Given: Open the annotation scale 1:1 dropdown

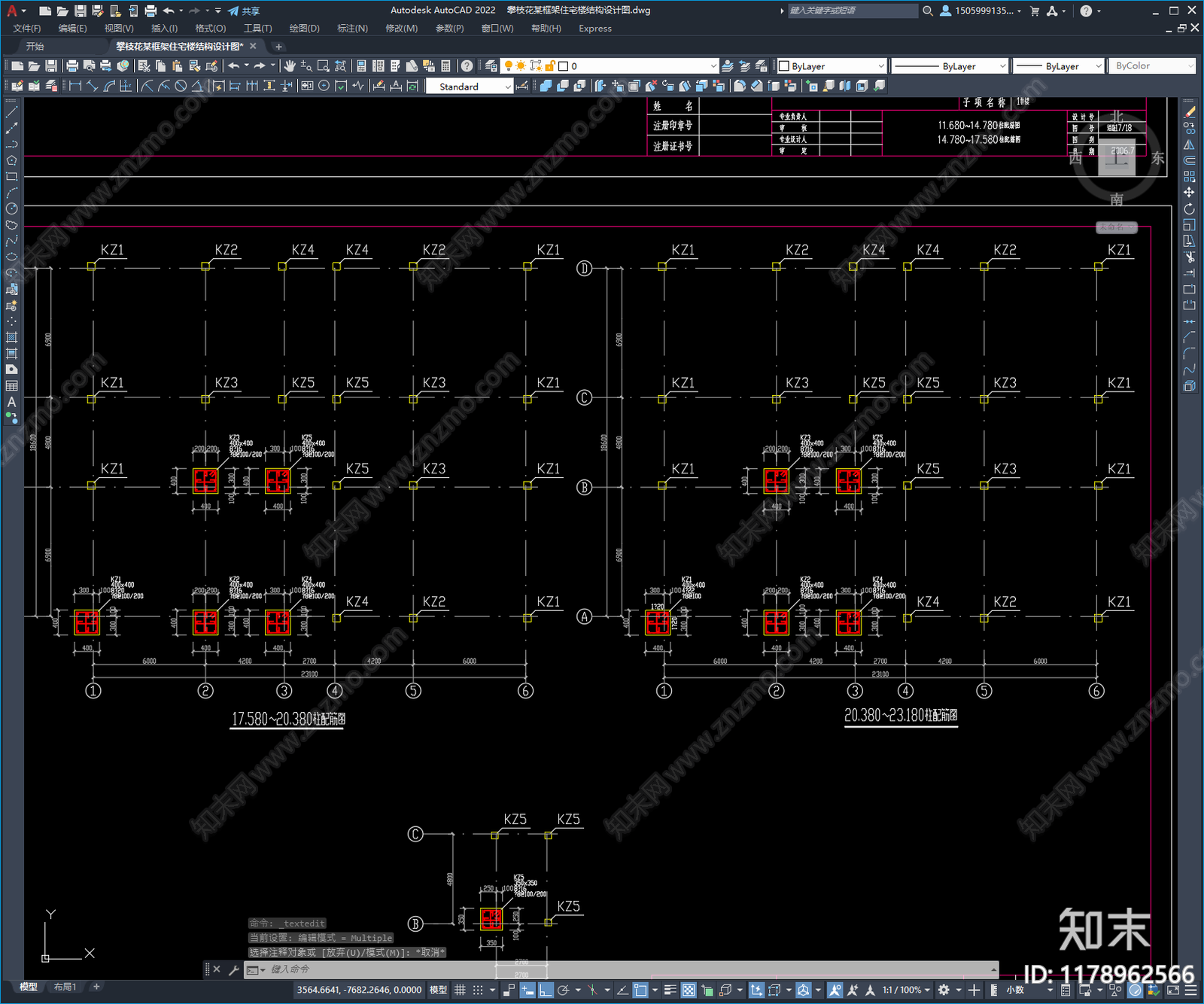Looking at the screenshot, I should coord(906,990).
